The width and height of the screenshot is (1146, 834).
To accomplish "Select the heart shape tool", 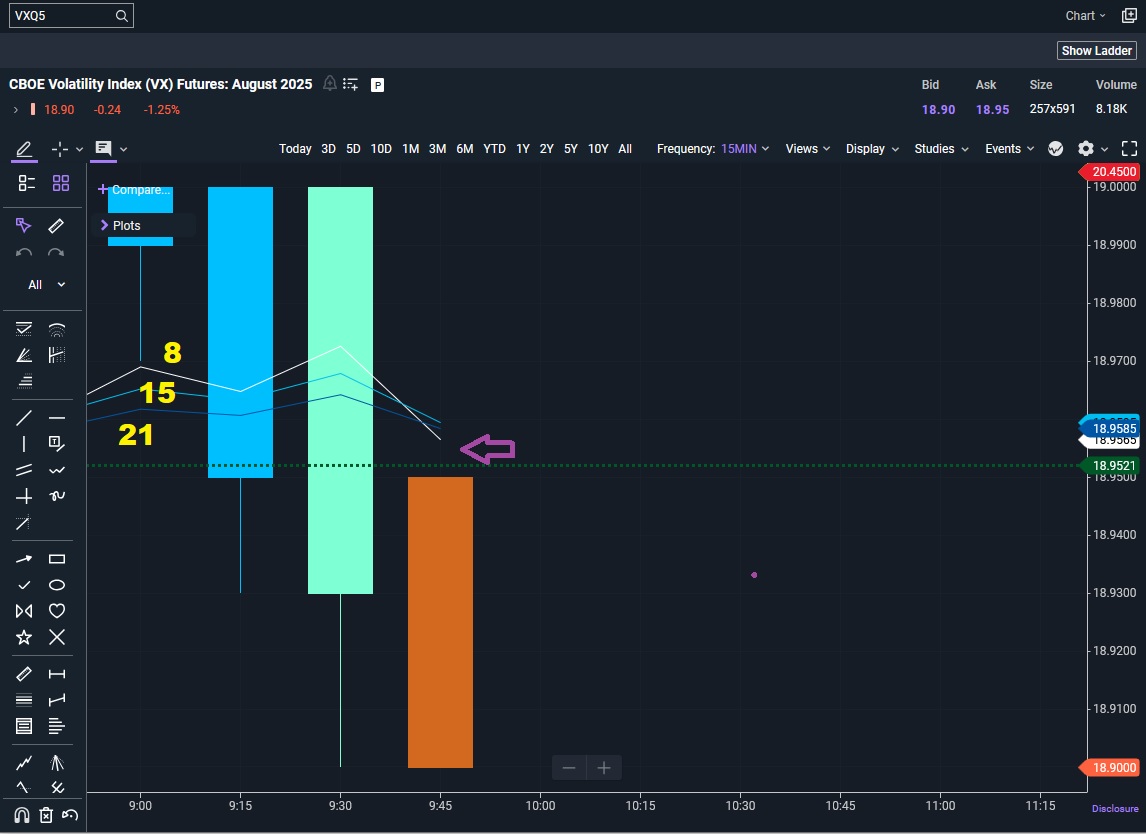I will pos(56,610).
